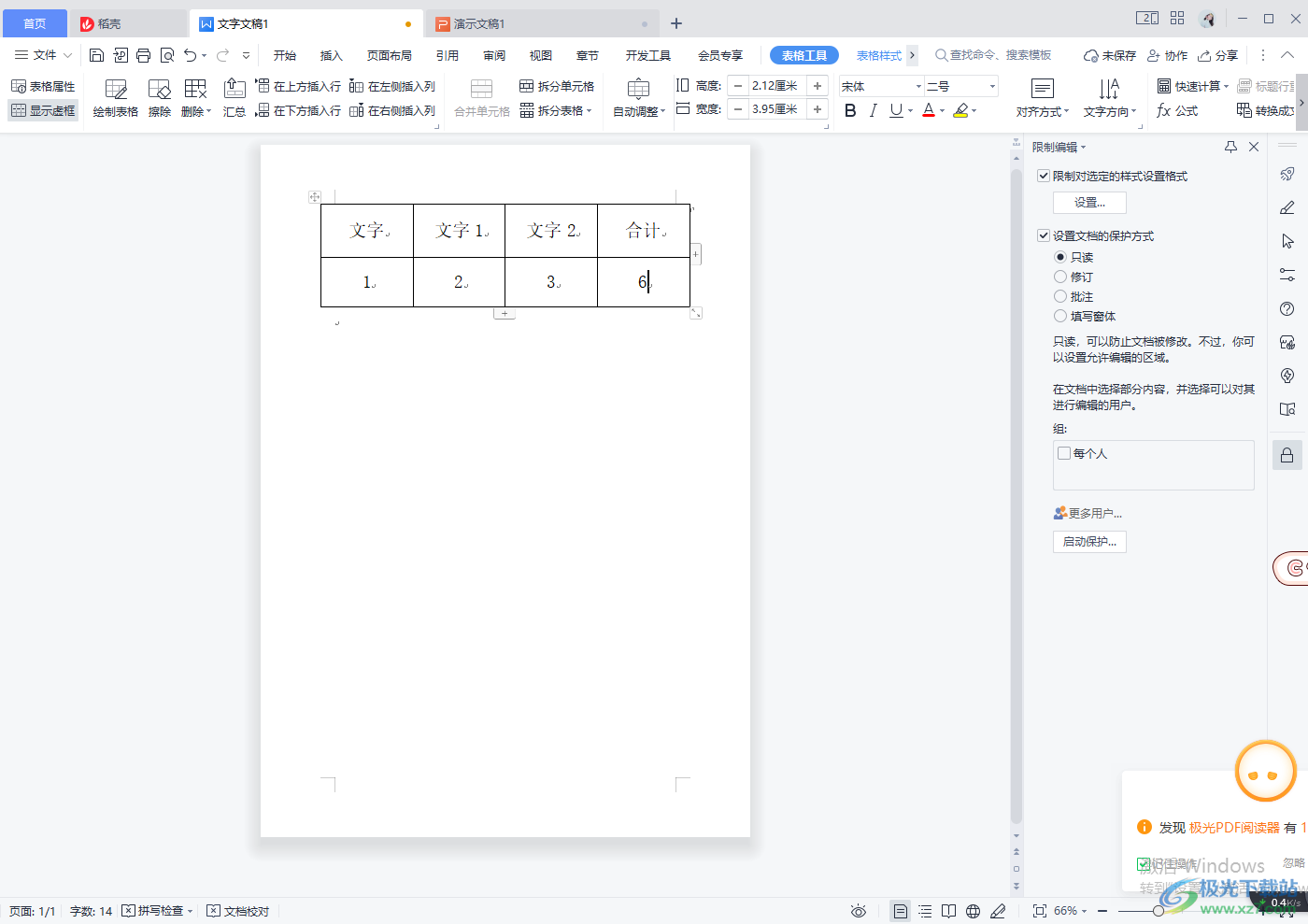Select Fill in forms (填写窗体) radio option
The image size is (1308, 924).
[1060, 316]
